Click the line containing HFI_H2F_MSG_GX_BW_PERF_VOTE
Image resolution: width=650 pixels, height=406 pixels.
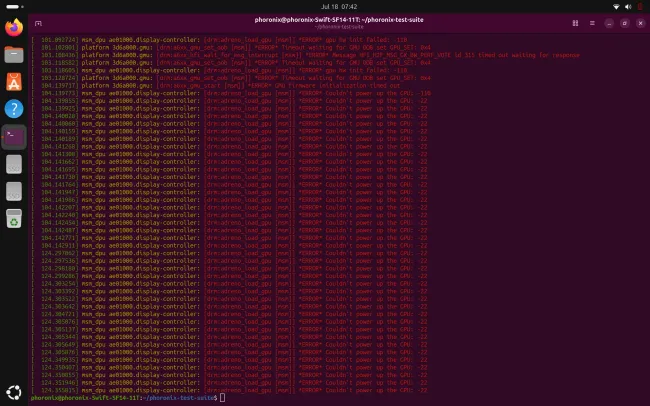306,55
